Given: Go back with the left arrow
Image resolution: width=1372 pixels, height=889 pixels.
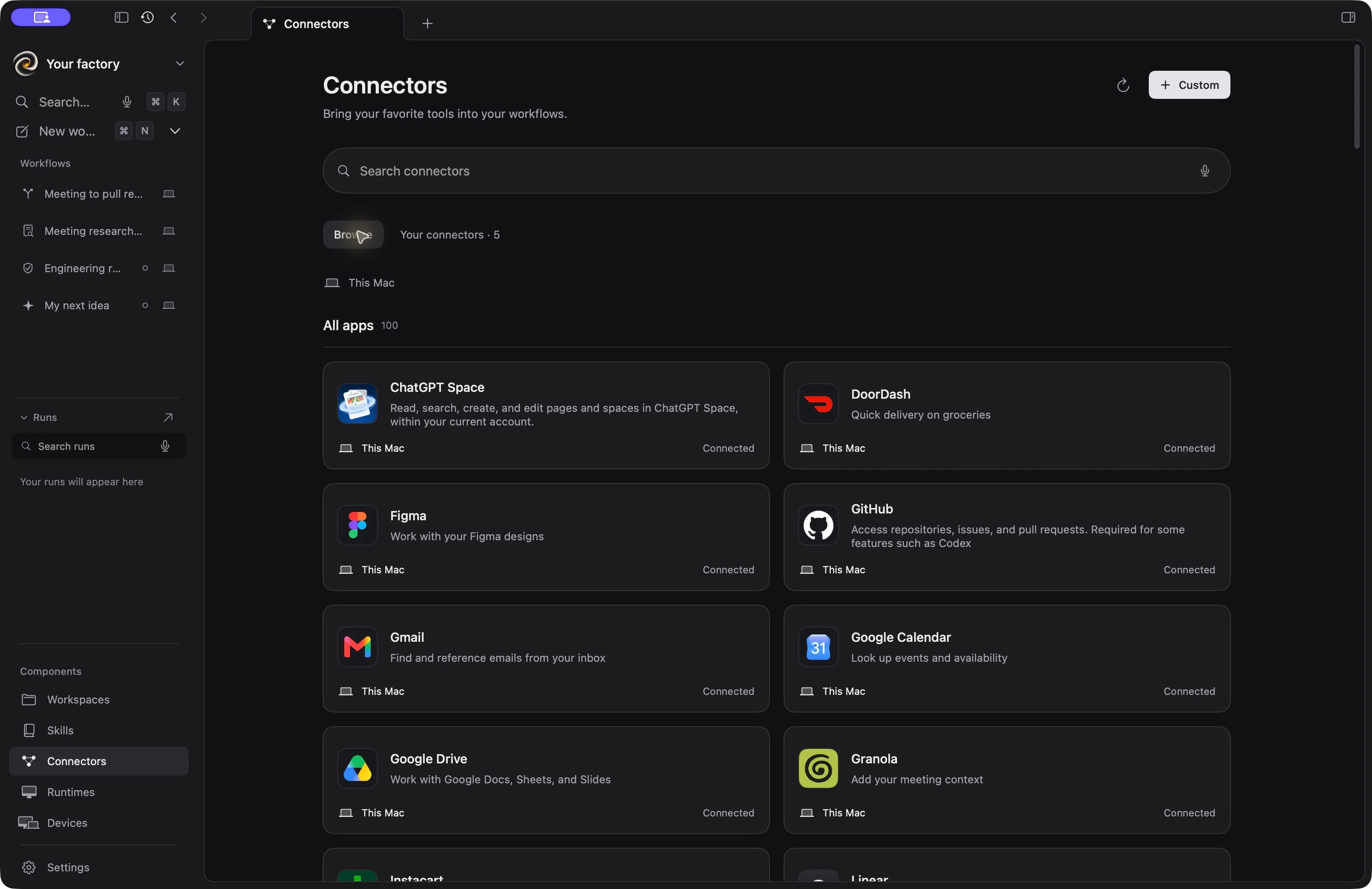Looking at the screenshot, I should coord(173,18).
